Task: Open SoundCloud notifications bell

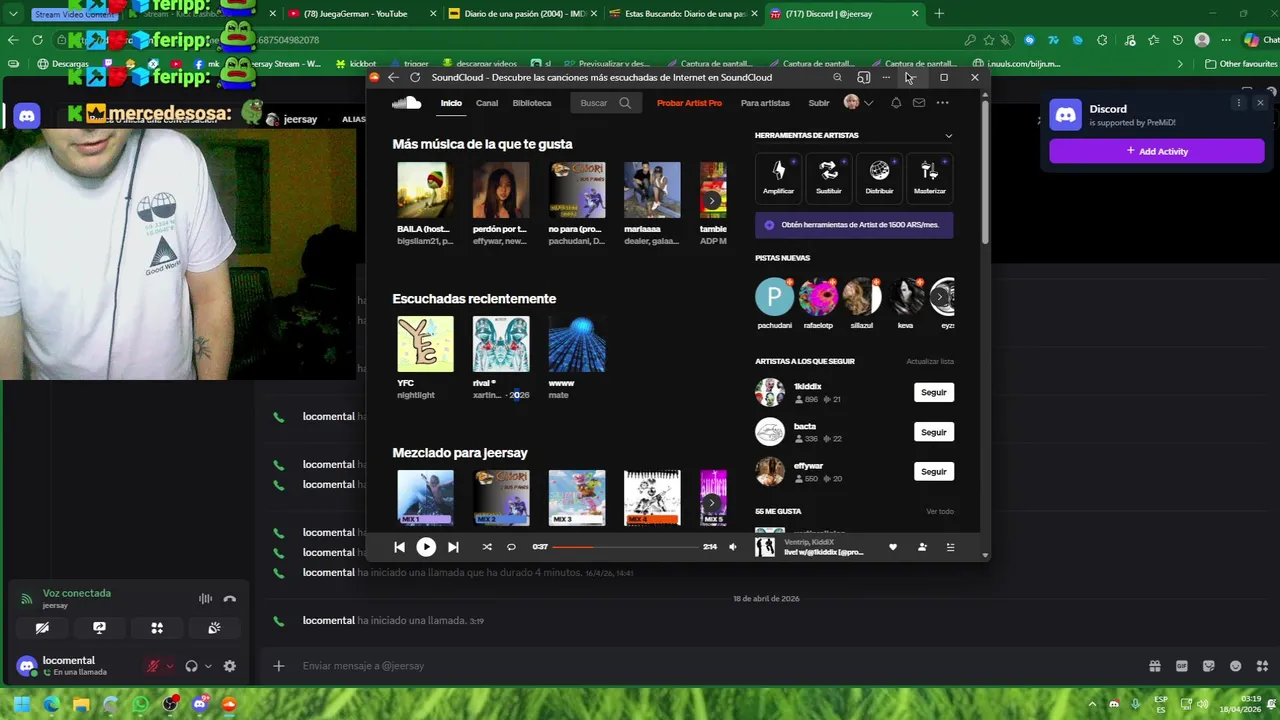Action: coord(896,103)
